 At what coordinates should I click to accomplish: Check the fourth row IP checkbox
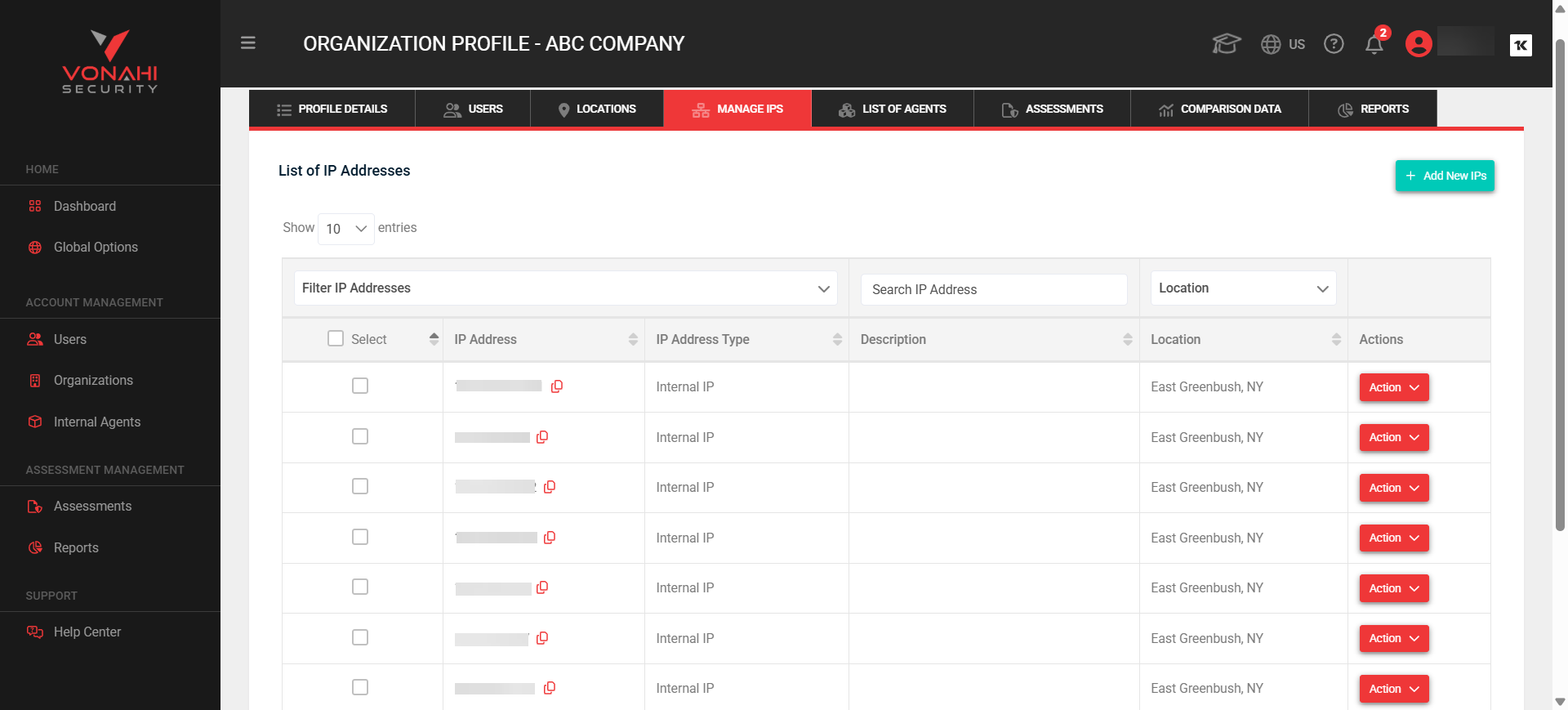[x=360, y=537]
